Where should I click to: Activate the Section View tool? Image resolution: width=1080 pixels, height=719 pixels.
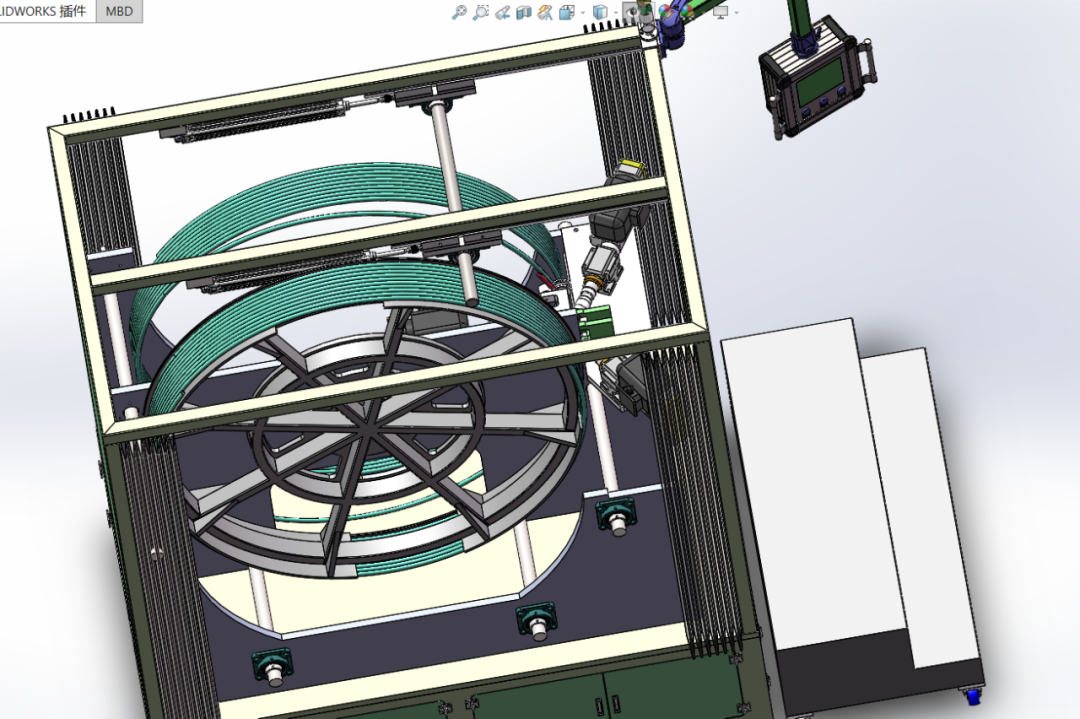523,12
